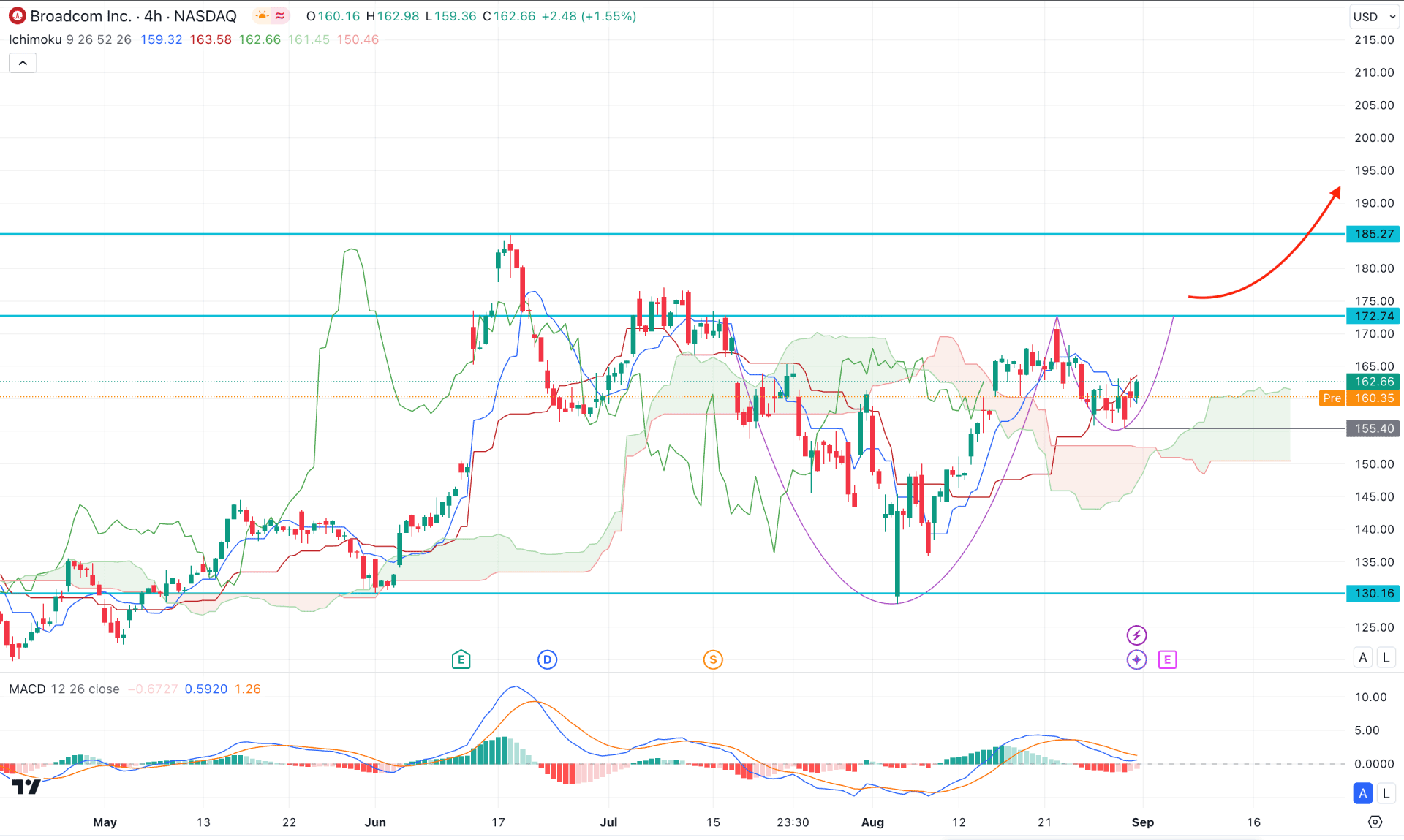This screenshot has width=1404, height=840.
Task: Click the 23:30 time axis label
Action: (793, 822)
